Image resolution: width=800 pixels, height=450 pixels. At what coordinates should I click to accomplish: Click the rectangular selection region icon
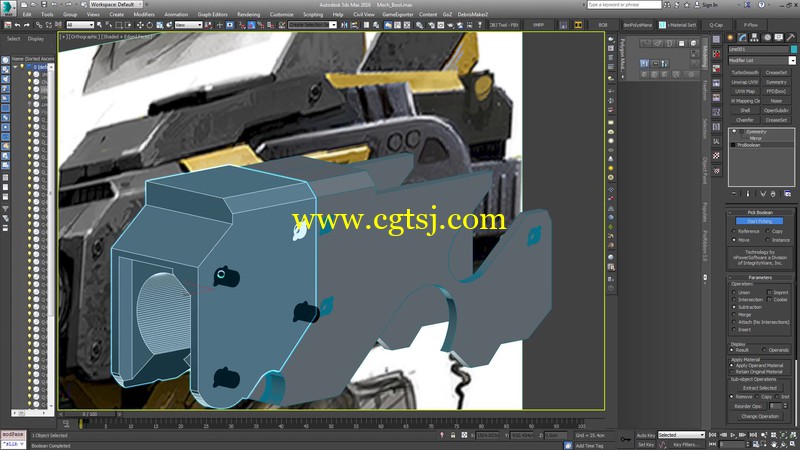(119, 24)
